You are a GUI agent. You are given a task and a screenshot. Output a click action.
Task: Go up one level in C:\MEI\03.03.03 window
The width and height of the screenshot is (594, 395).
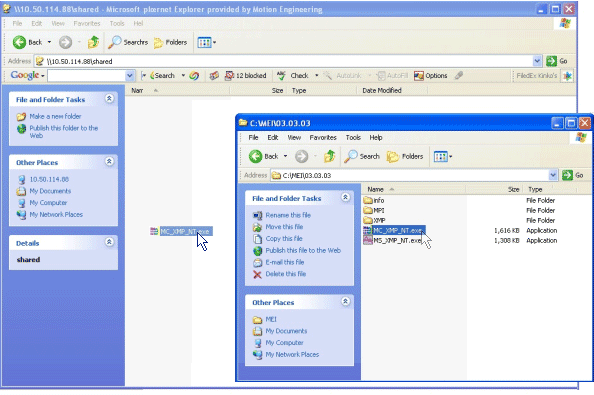[x=329, y=156]
